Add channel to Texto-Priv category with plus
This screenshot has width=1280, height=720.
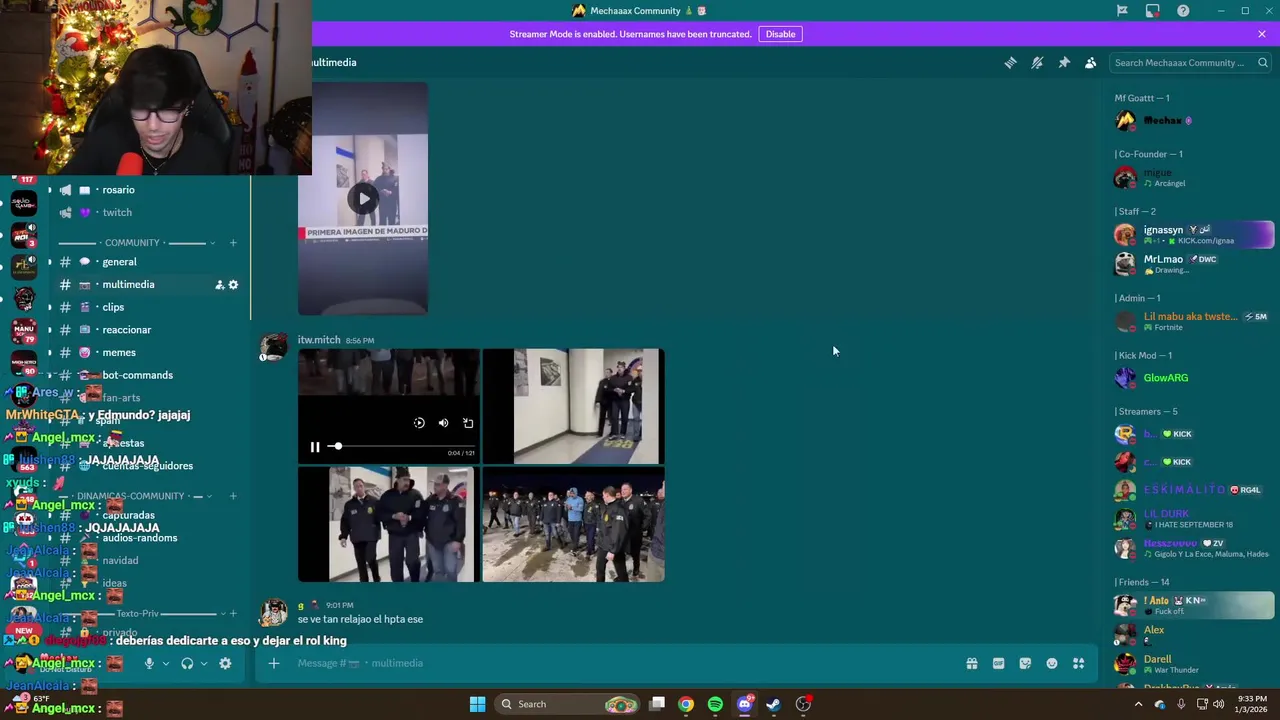tap(233, 614)
